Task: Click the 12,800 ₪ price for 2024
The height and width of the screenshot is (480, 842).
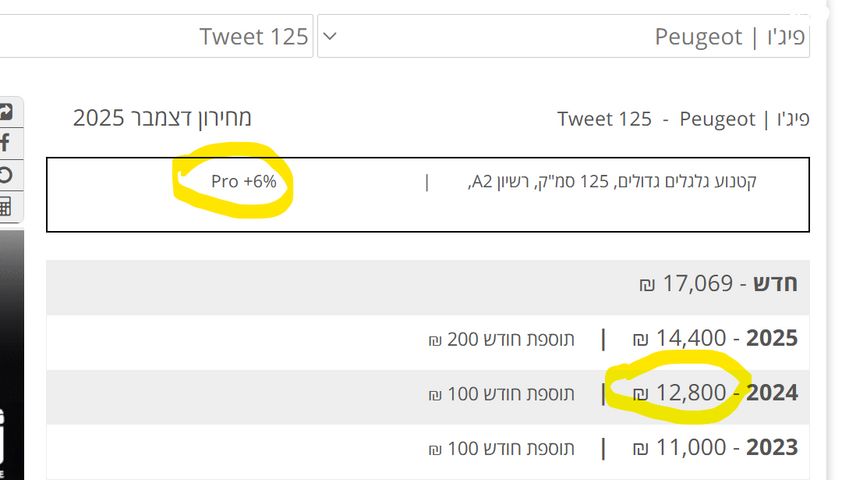Action: [x=690, y=393]
